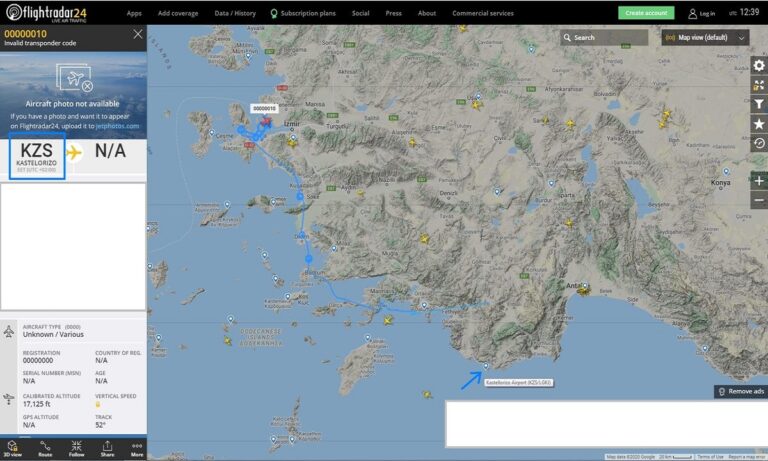Open the map settings gear
768x461 pixels.
coord(758,65)
